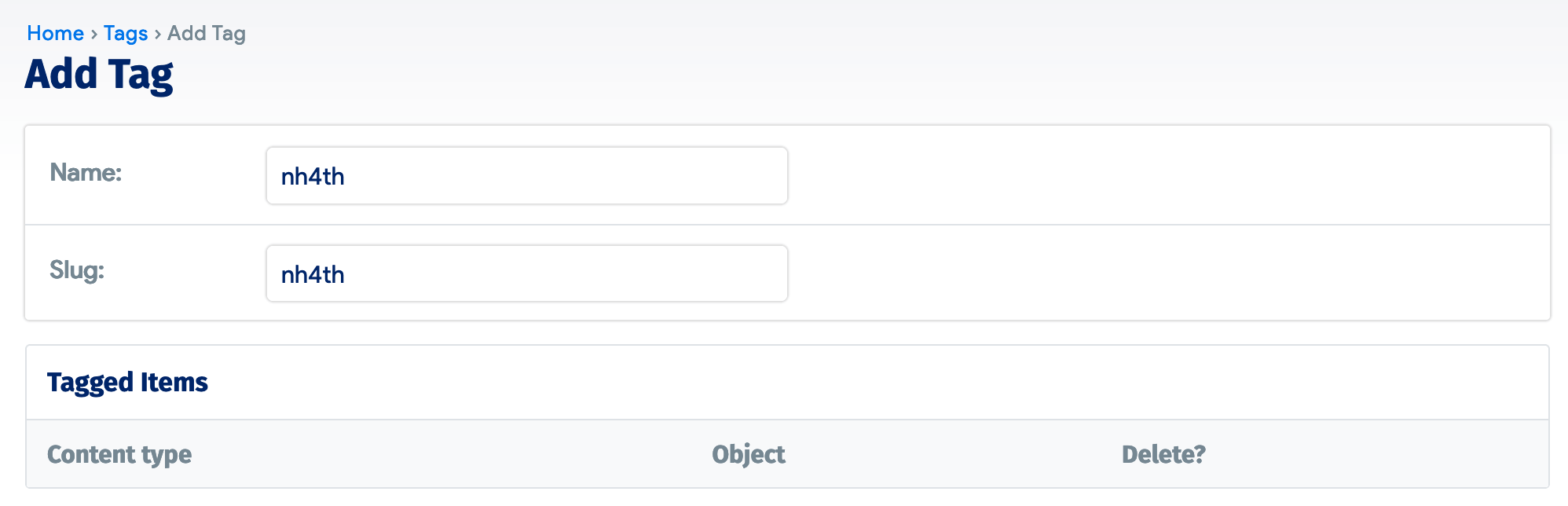
Task: Click blank space right of Name input
Action: (x=1163, y=176)
